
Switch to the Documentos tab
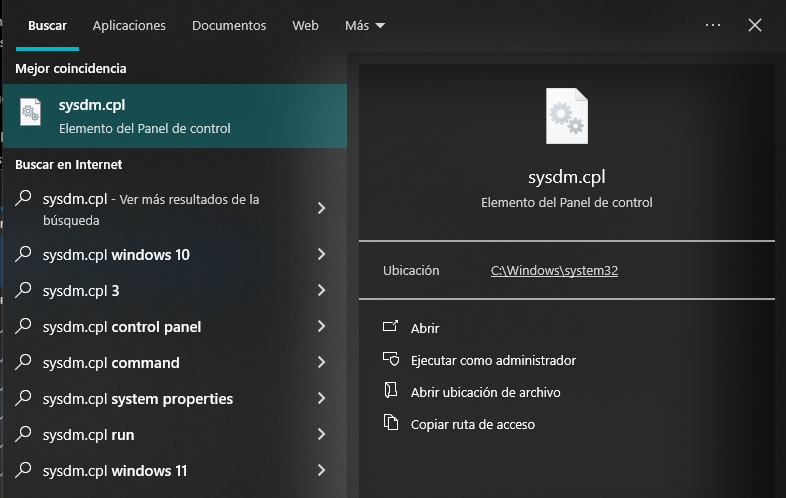click(229, 26)
